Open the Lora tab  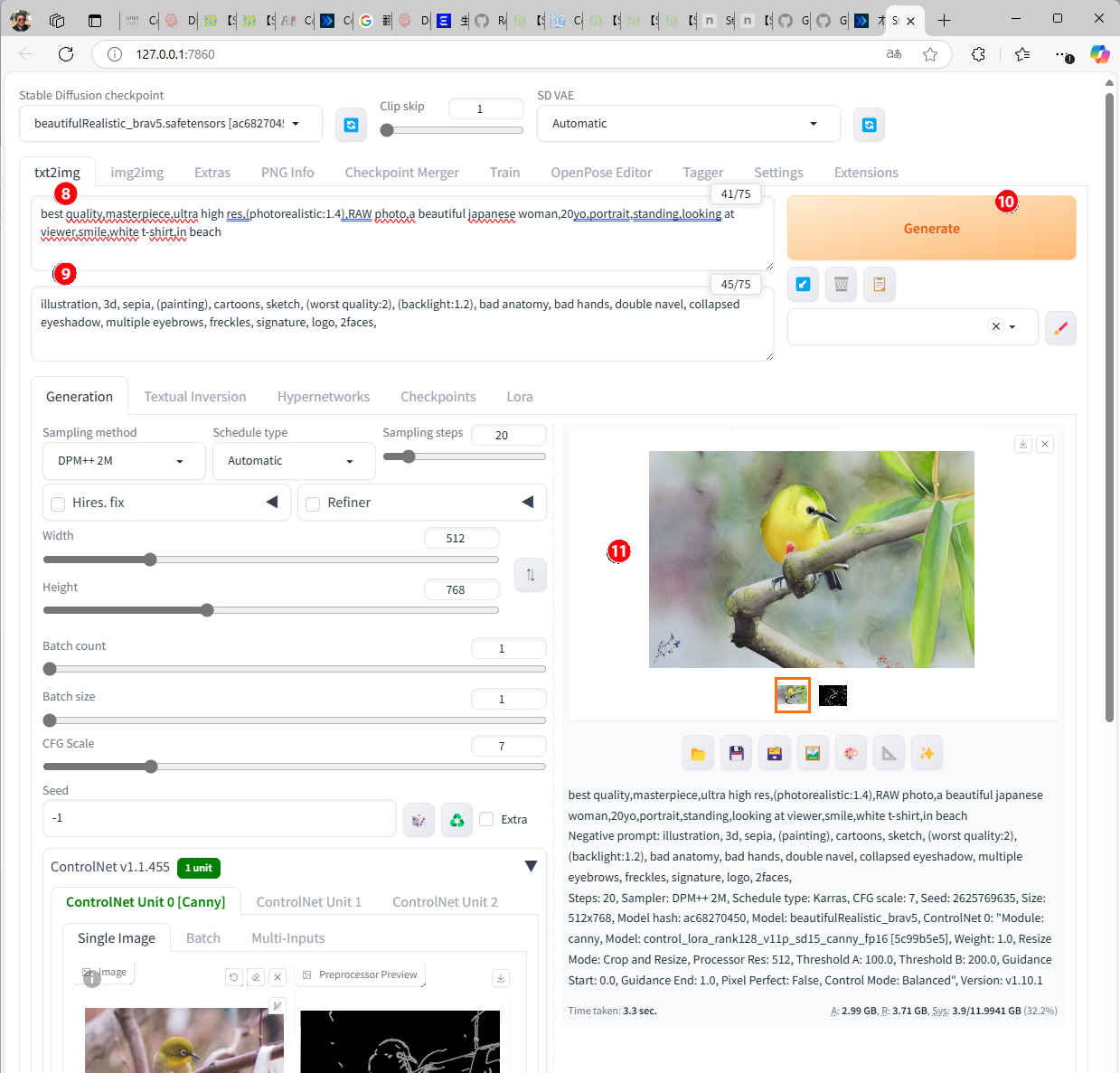(x=519, y=397)
